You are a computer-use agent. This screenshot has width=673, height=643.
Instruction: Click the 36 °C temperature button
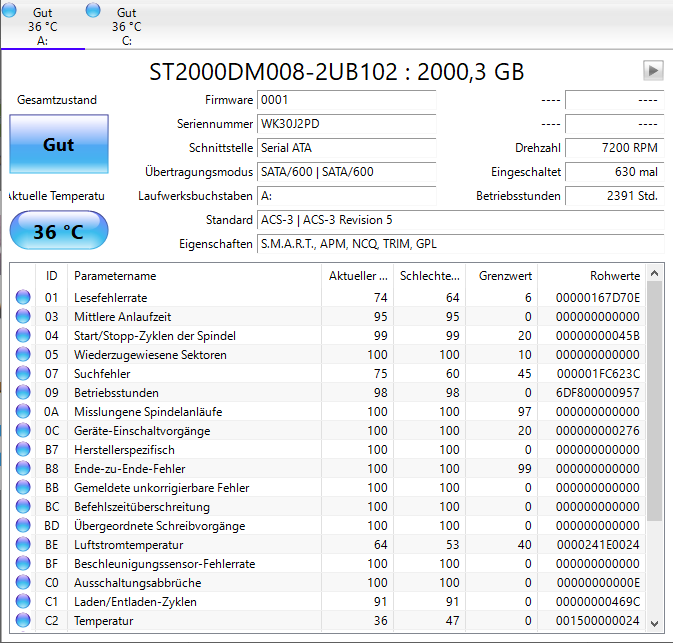59,231
